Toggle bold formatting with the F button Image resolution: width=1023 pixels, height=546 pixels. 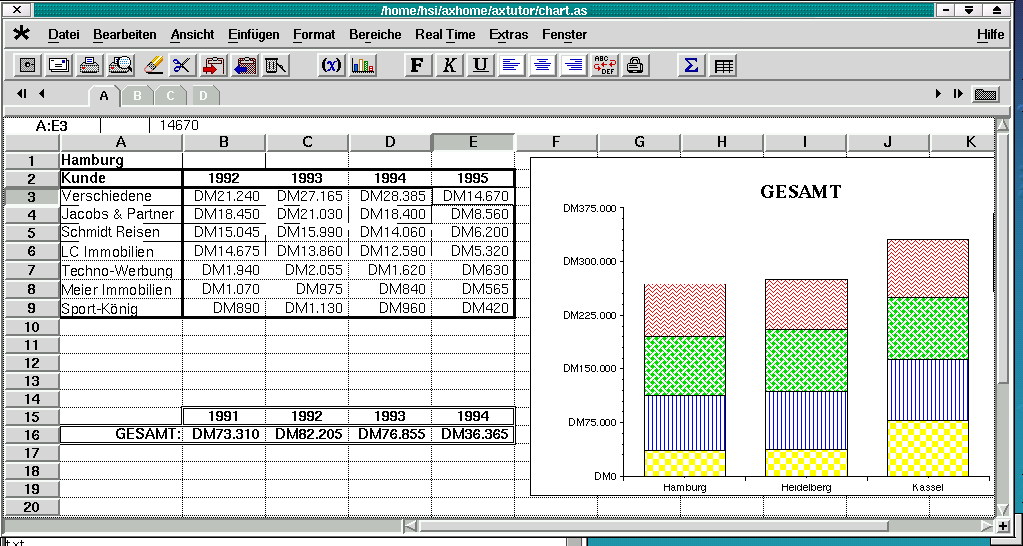click(418, 66)
